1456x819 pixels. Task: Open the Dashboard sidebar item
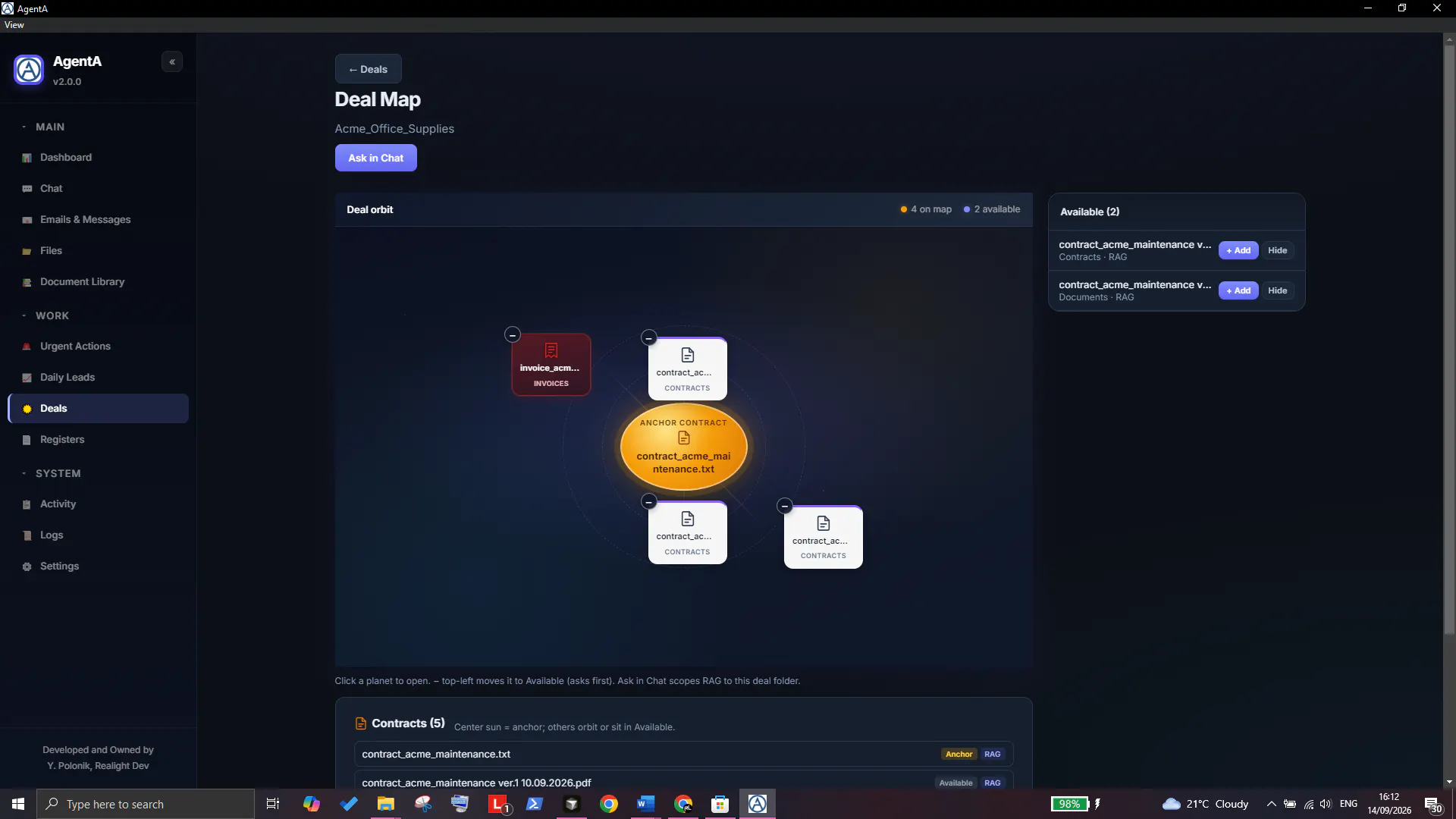point(98,158)
